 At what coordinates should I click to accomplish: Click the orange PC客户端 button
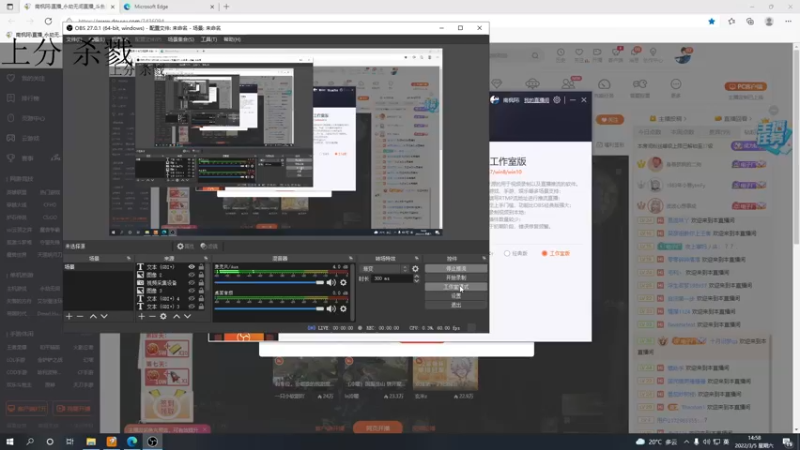coord(745,87)
